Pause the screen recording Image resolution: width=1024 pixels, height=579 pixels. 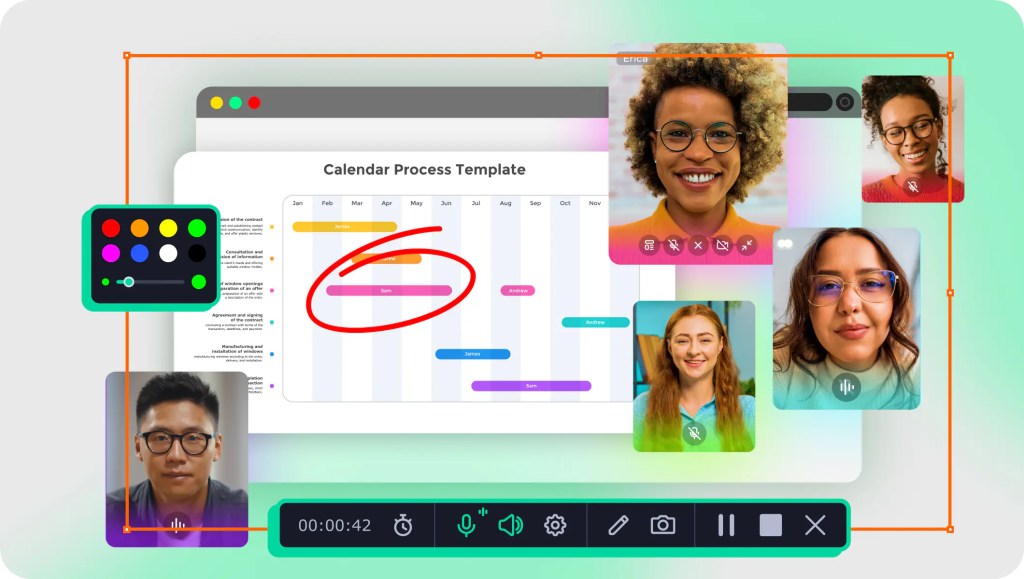coord(726,525)
